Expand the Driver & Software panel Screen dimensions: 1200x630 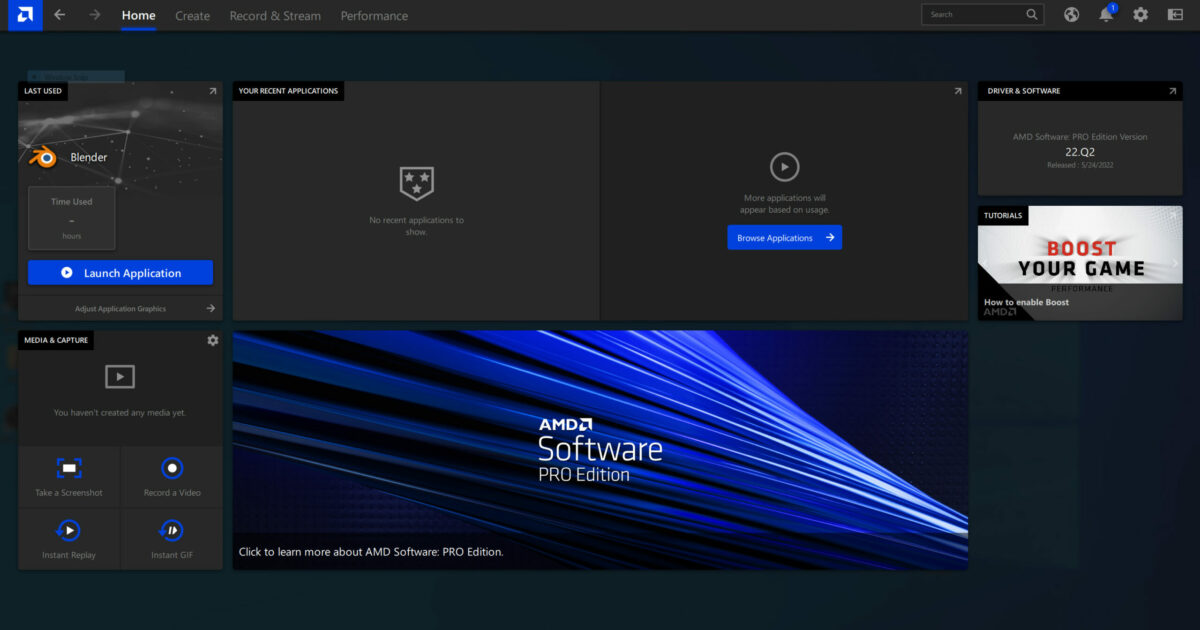click(1171, 90)
